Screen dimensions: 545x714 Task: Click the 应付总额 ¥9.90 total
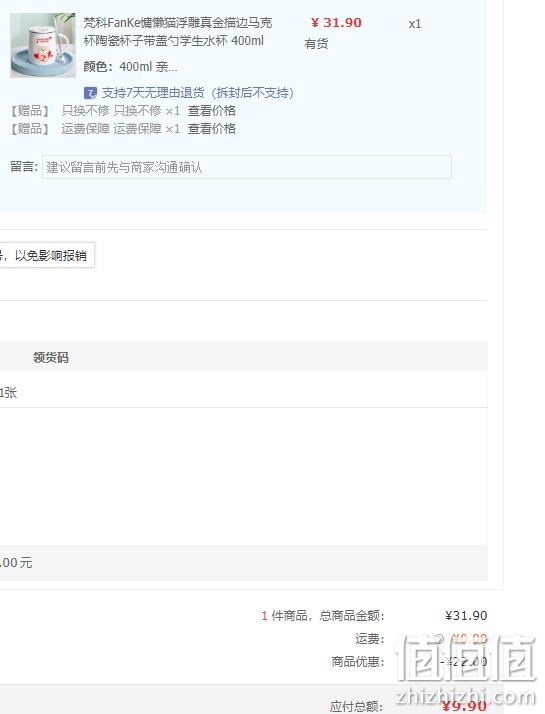pos(464,706)
